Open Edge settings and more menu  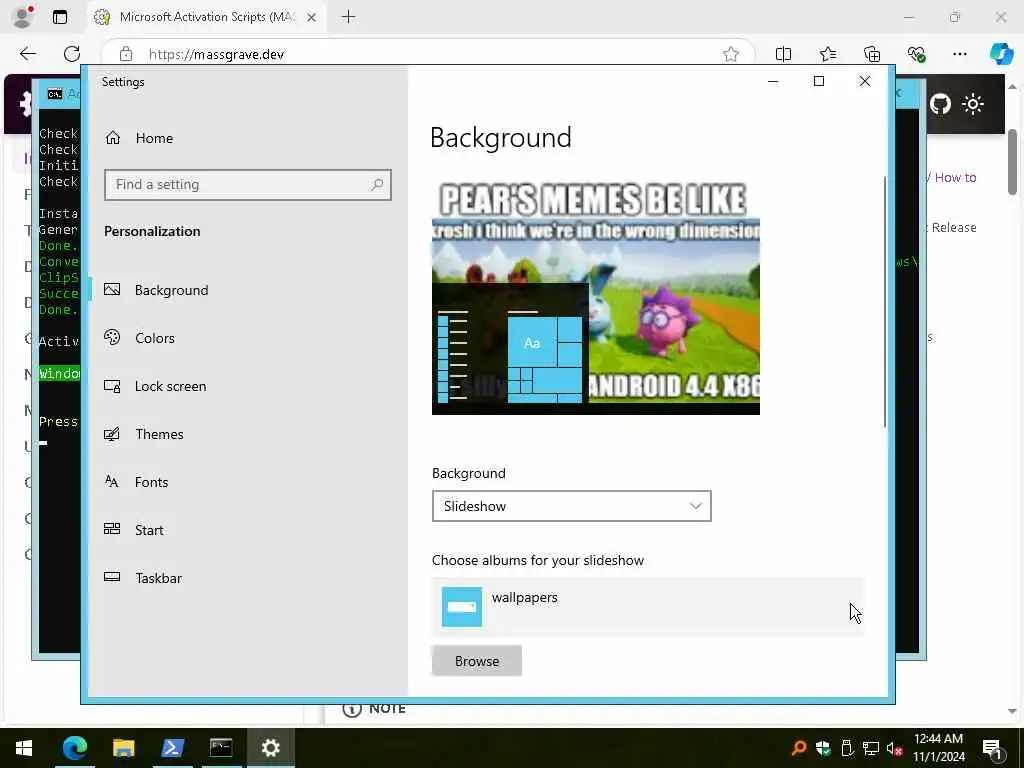[x=959, y=54]
